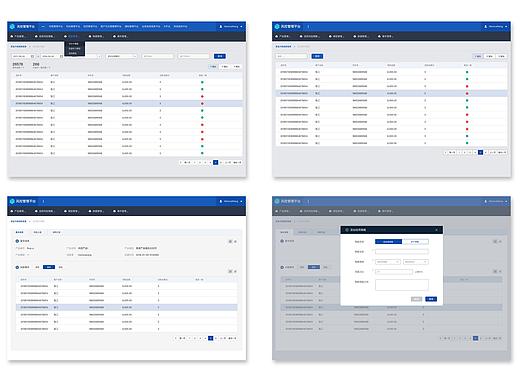The width and height of the screenshot is (520, 390).
Task: Click the end-date field in top-left mockup
Action: 52,56
